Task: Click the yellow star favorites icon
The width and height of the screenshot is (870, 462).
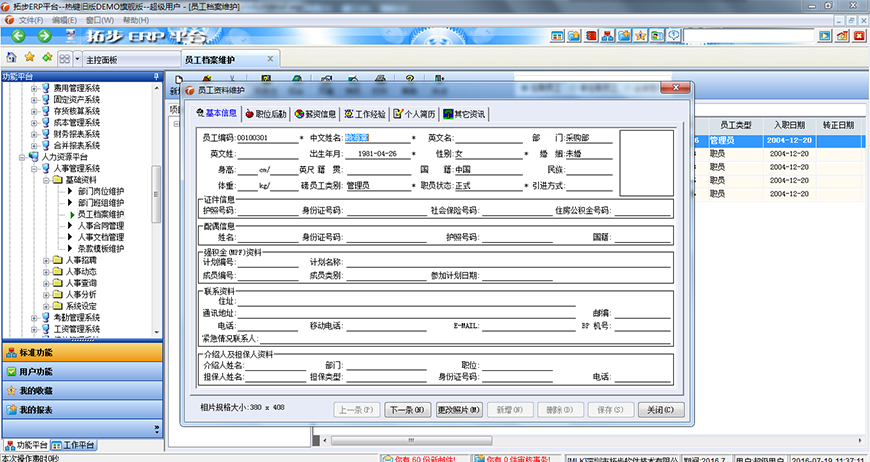Action: click(29, 58)
